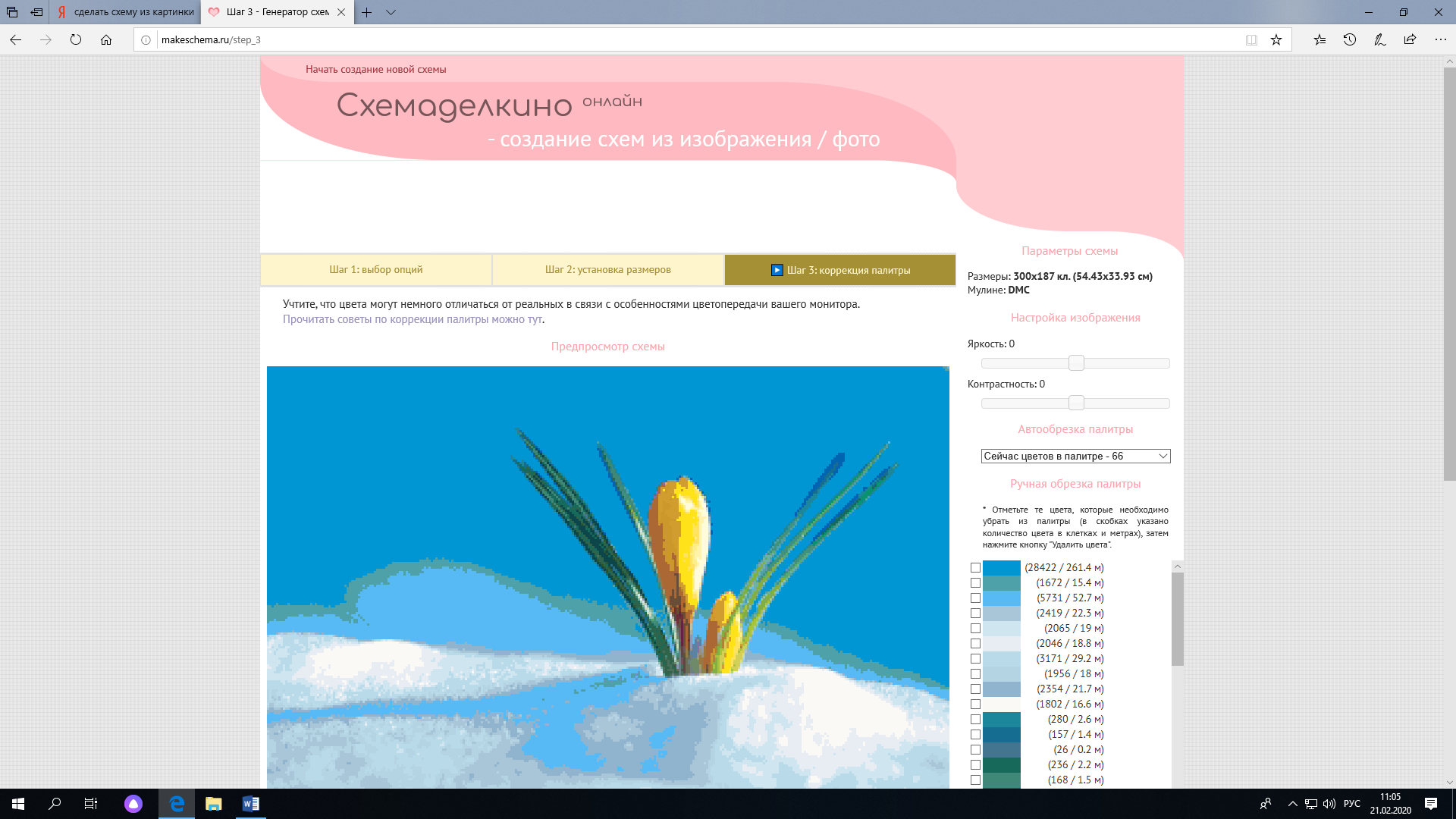Click the browser home icon

106,40
